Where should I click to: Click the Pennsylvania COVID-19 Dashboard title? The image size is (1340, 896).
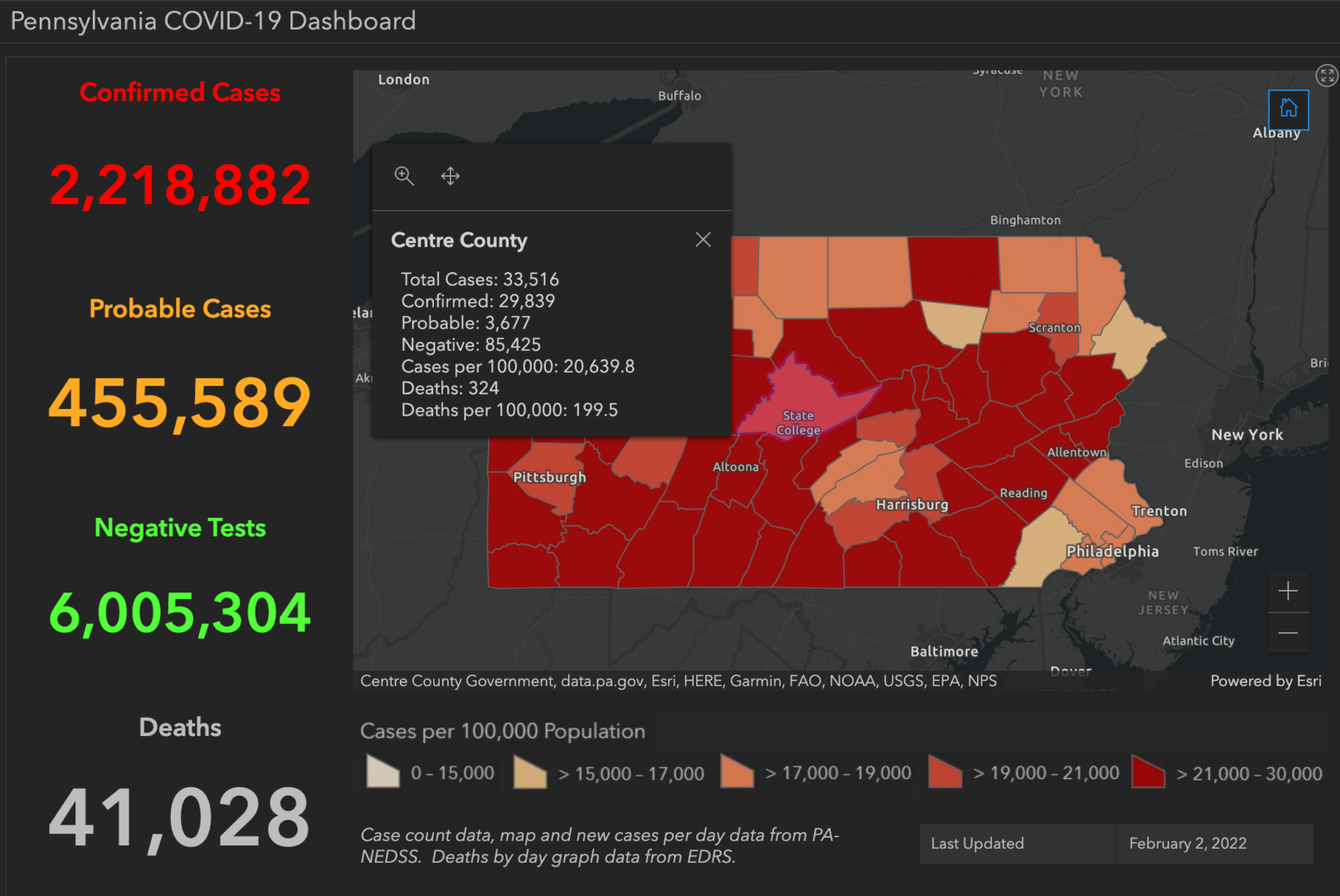(x=212, y=21)
